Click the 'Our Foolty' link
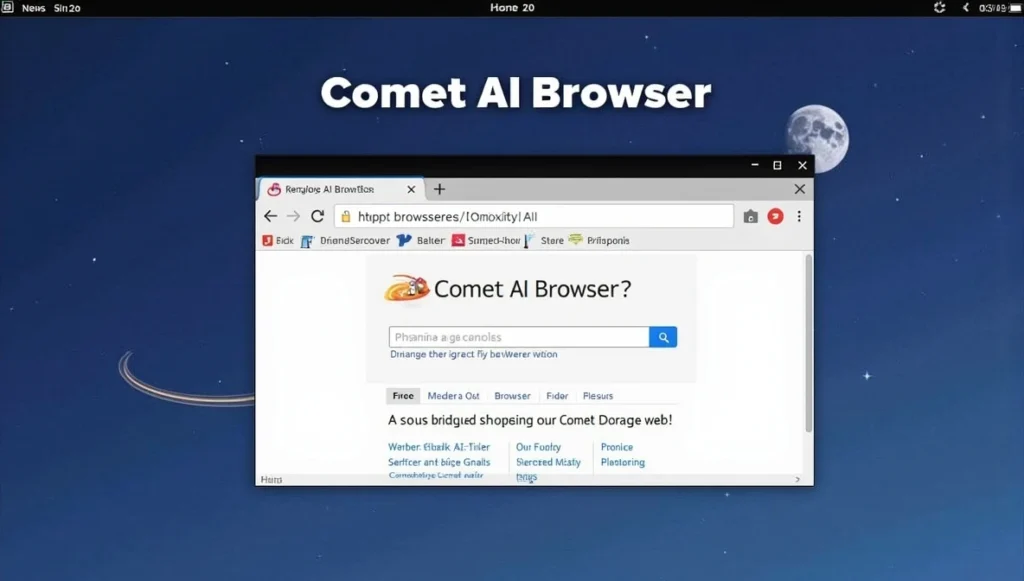This screenshot has width=1024, height=581. [538, 447]
